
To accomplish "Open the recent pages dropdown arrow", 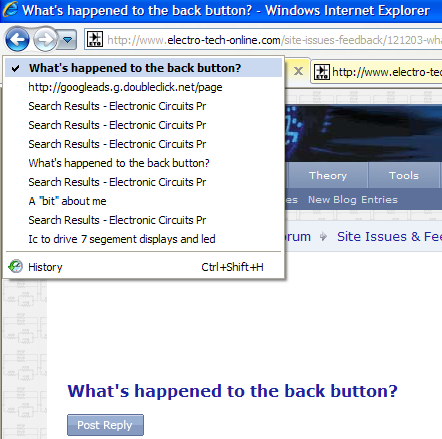I will pyautogui.click(x=68, y=40).
